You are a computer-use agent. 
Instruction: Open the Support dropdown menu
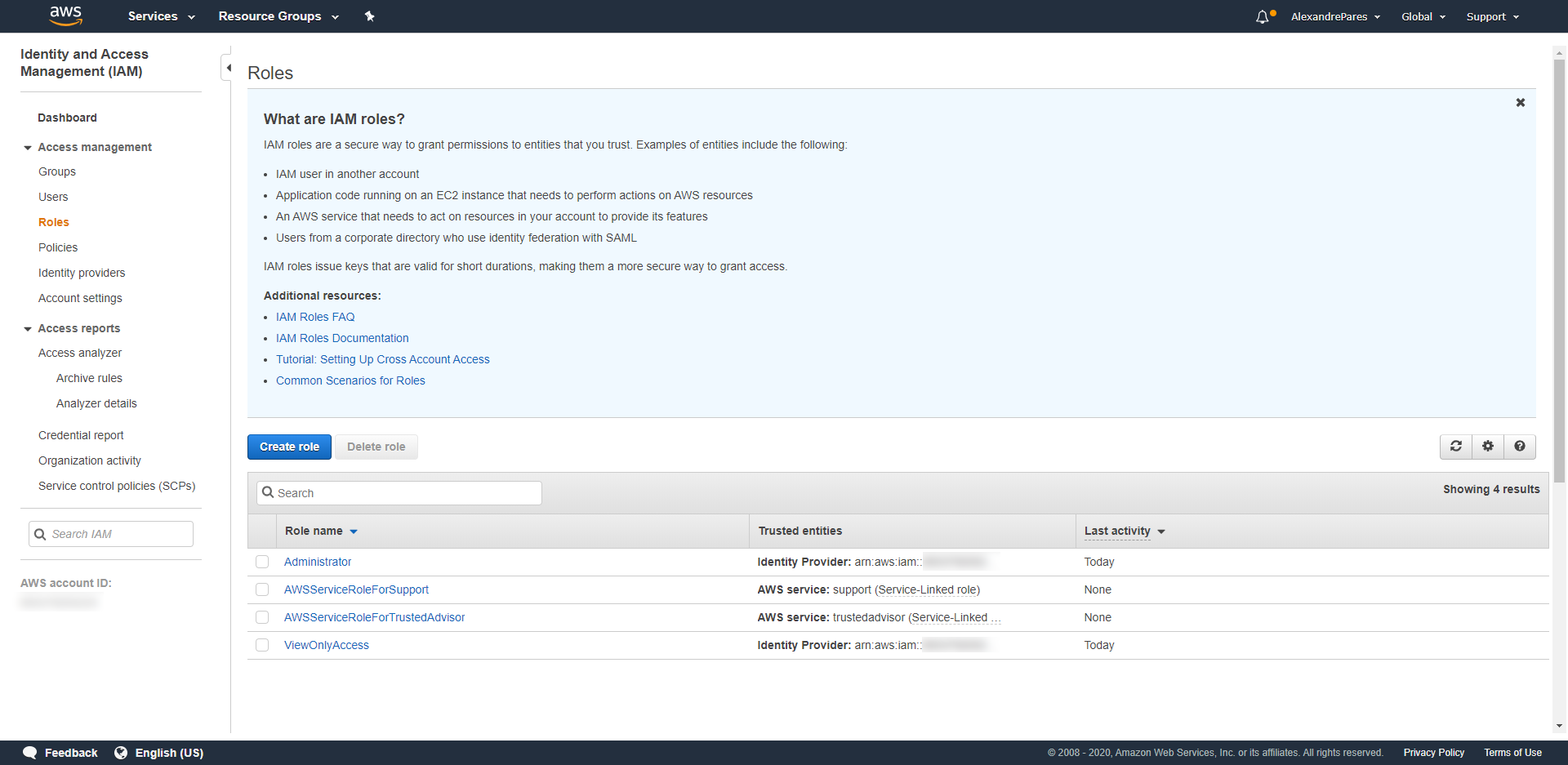click(x=1493, y=16)
